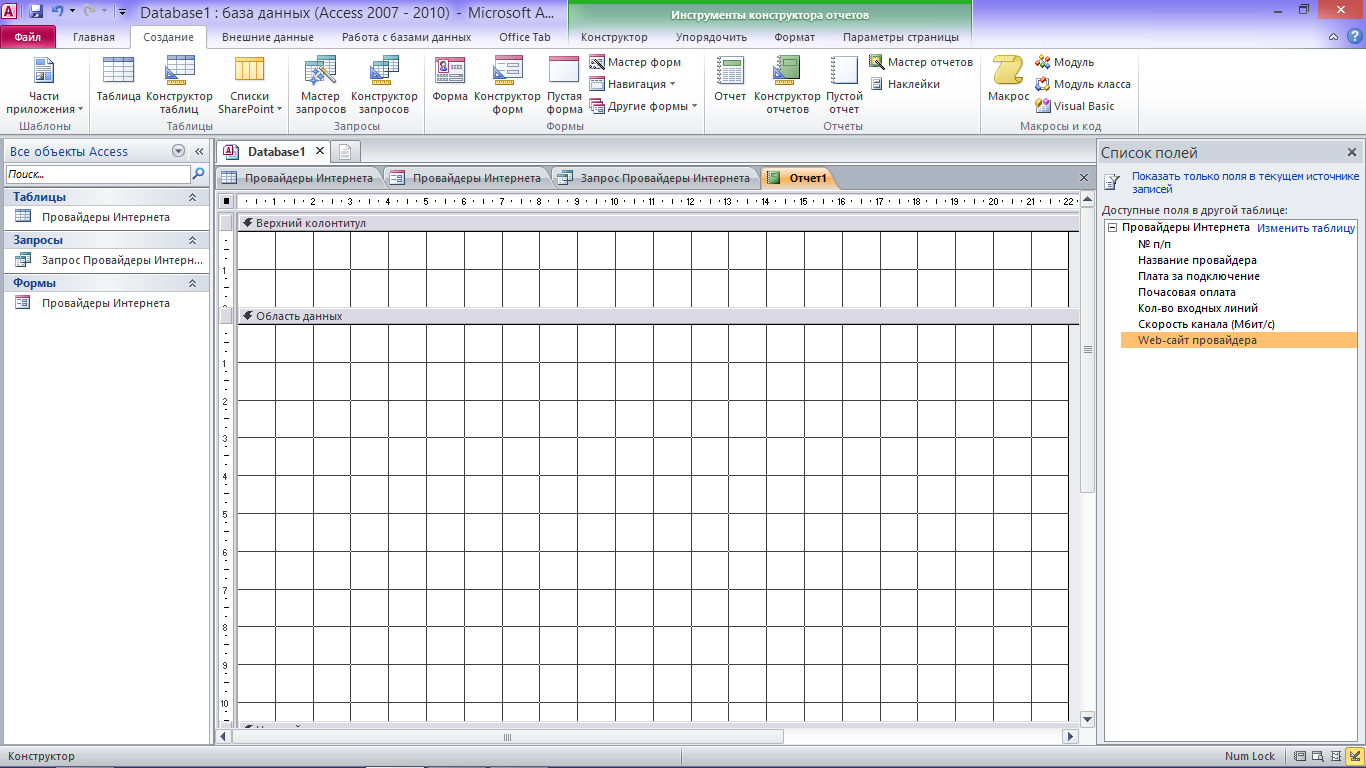Save with Quick Access save icon
This screenshot has width=1366, height=768.
(x=36, y=12)
